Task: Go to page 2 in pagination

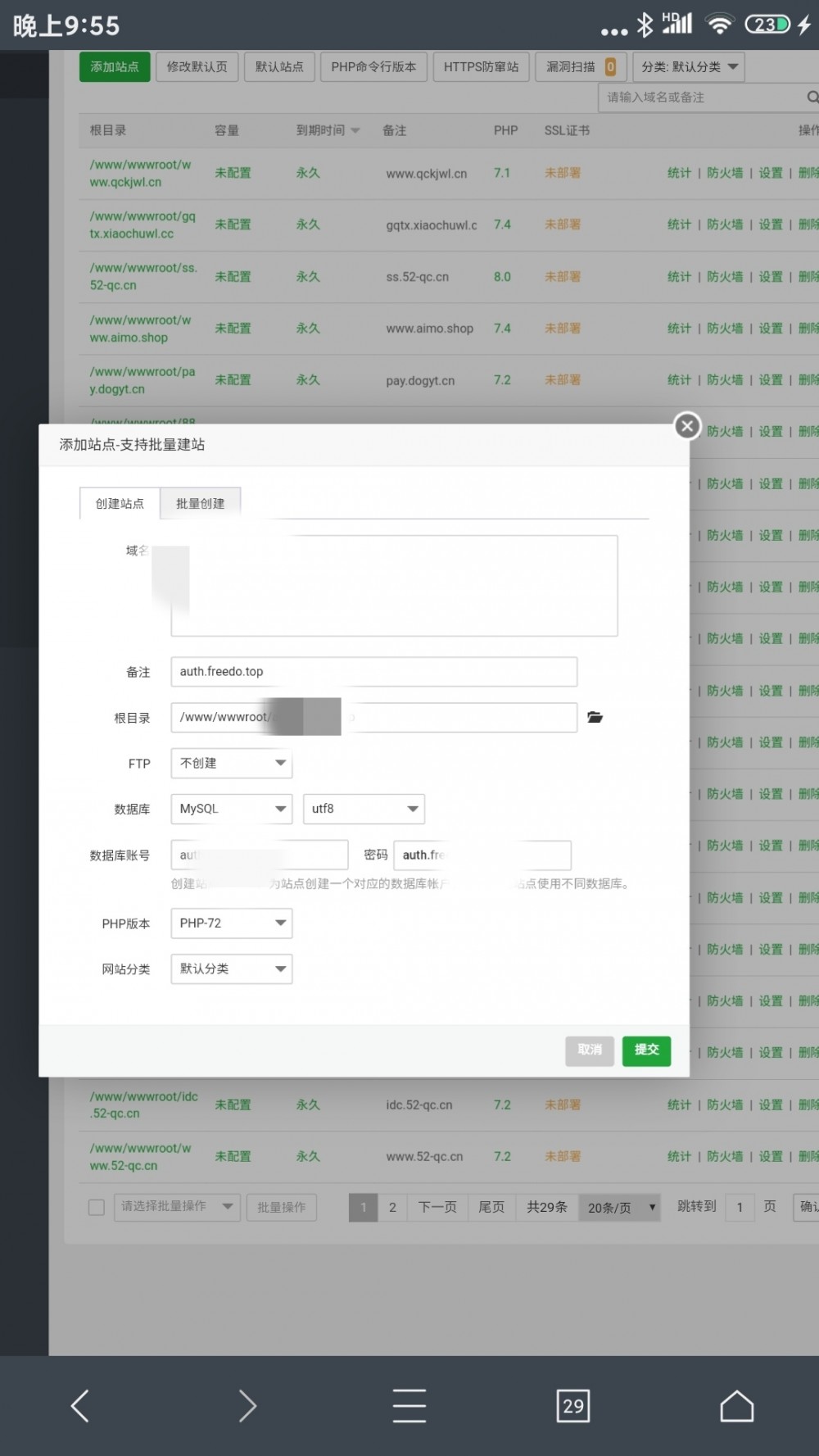Action: [392, 1207]
